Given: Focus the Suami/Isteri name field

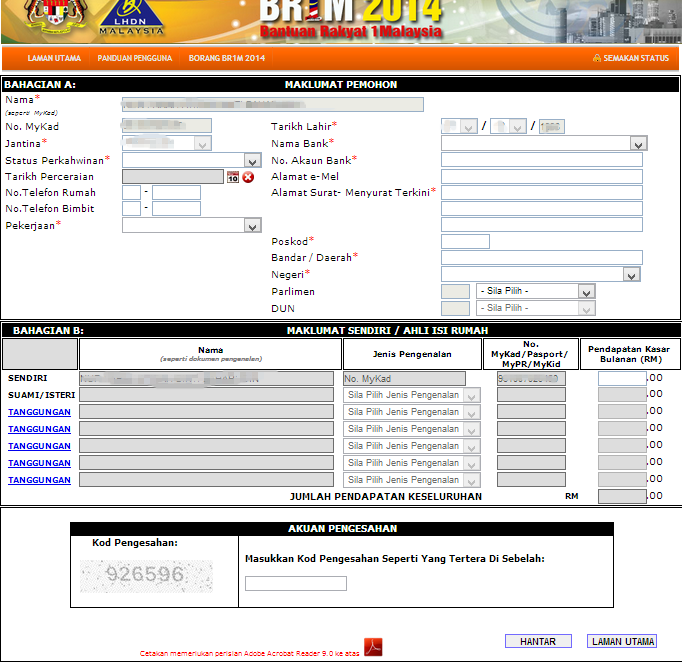Looking at the screenshot, I should 207,395.
